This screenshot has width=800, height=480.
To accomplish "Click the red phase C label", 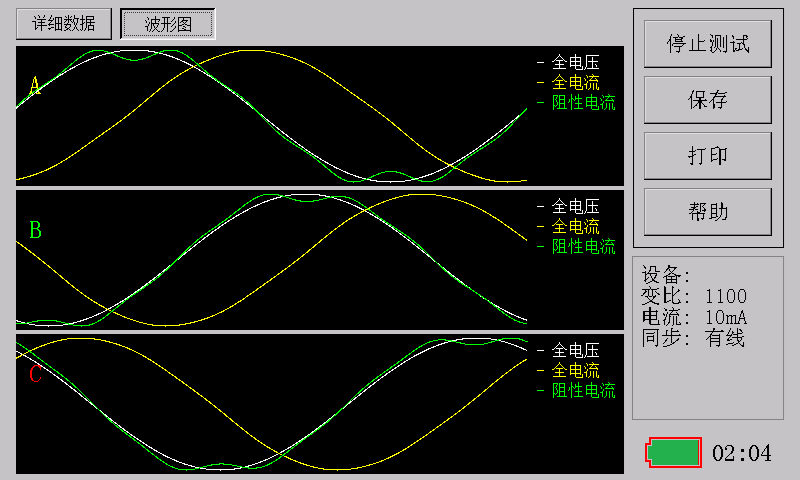I will tap(35, 375).
